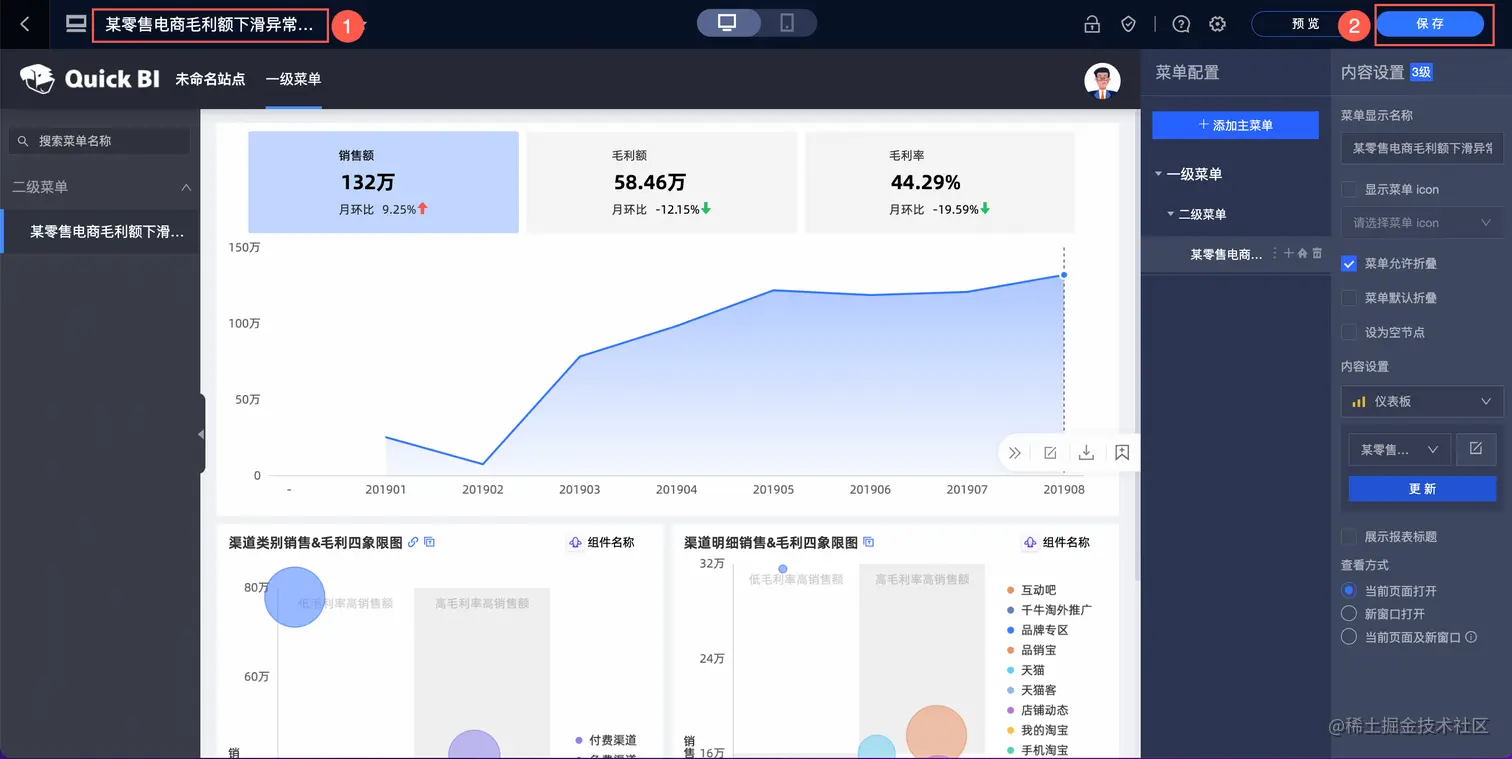Select the 毛利率 indicator card
This screenshot has width=1512, height=759.
[x=940, y=182]
